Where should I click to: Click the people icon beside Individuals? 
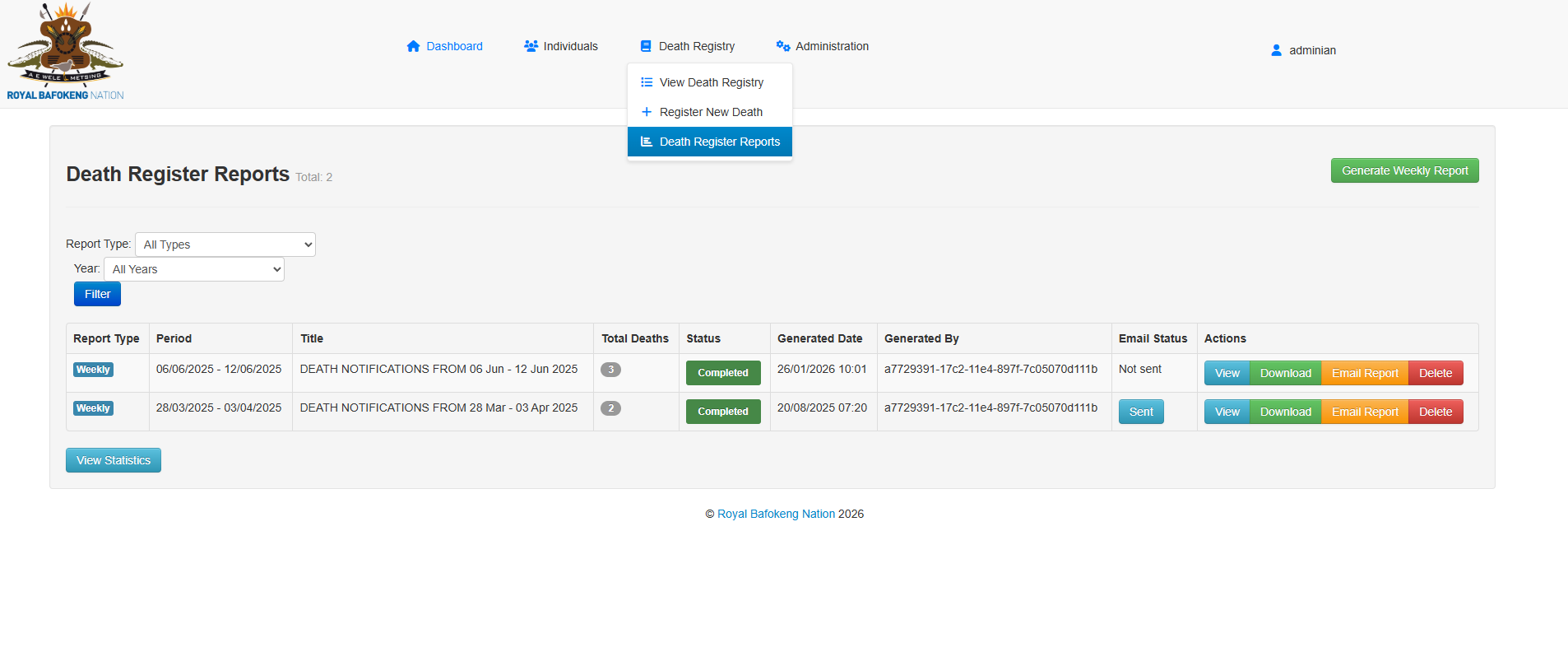[x=531, y=47]
